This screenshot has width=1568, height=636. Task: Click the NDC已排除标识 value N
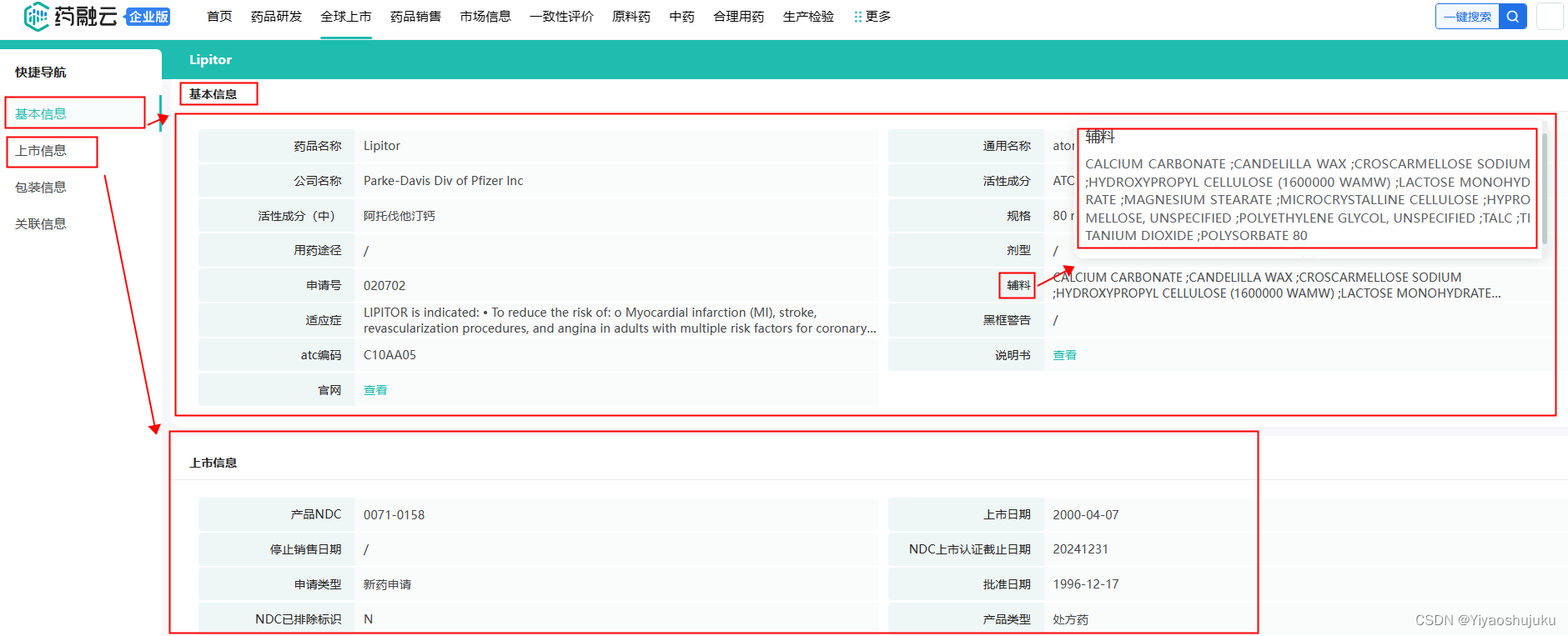coord(369,619)
